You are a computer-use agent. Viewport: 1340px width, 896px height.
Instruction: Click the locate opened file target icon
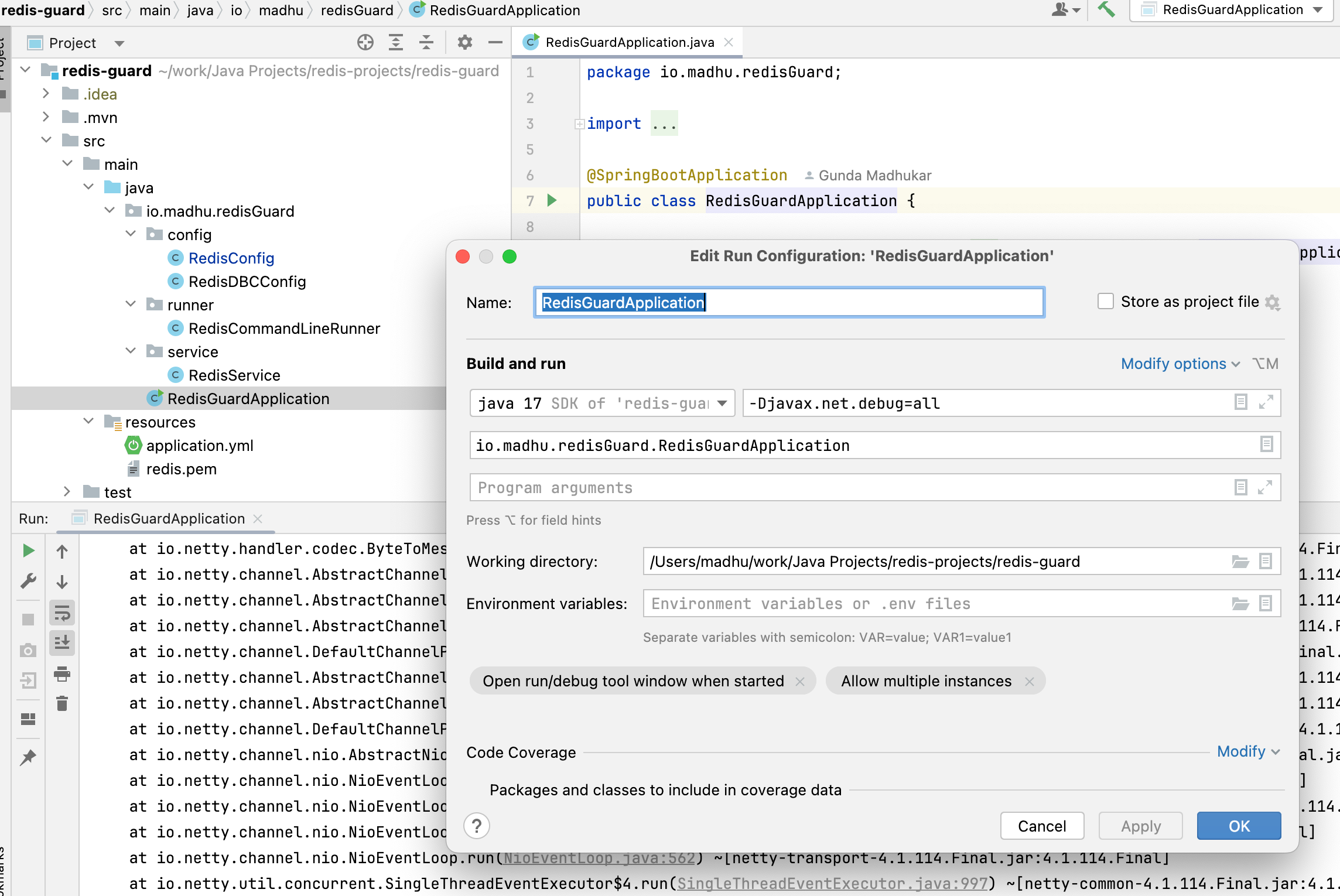[365, 42]
